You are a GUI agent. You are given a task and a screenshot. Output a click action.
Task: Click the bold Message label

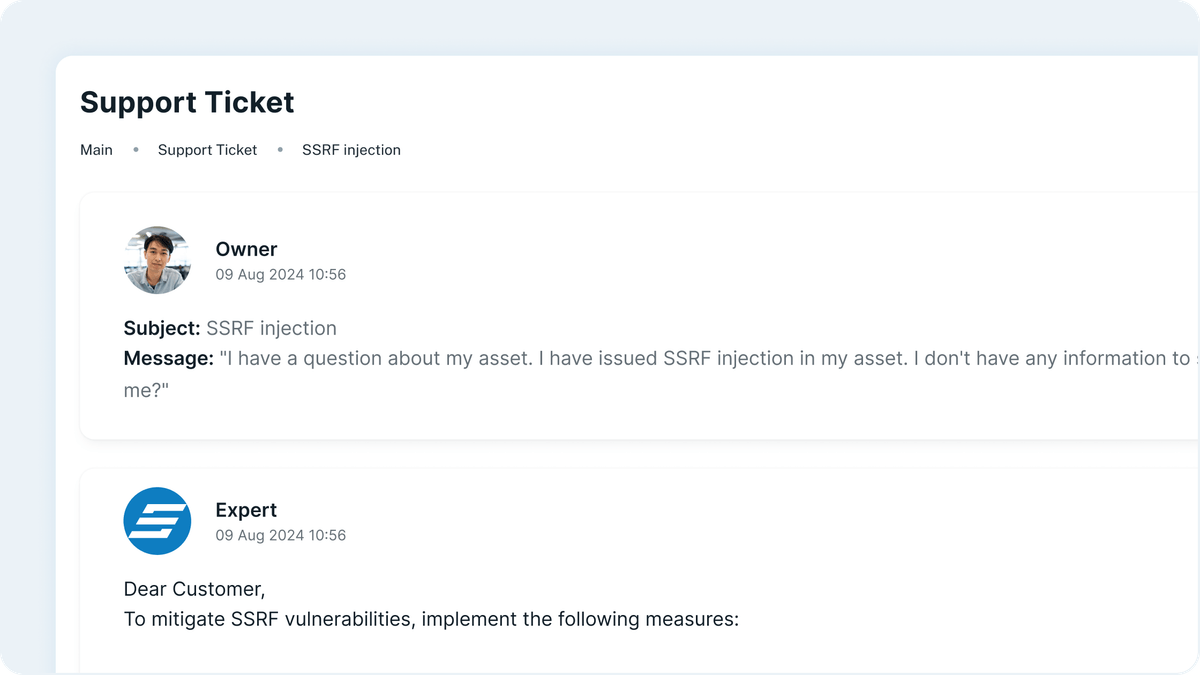(168, 358)
